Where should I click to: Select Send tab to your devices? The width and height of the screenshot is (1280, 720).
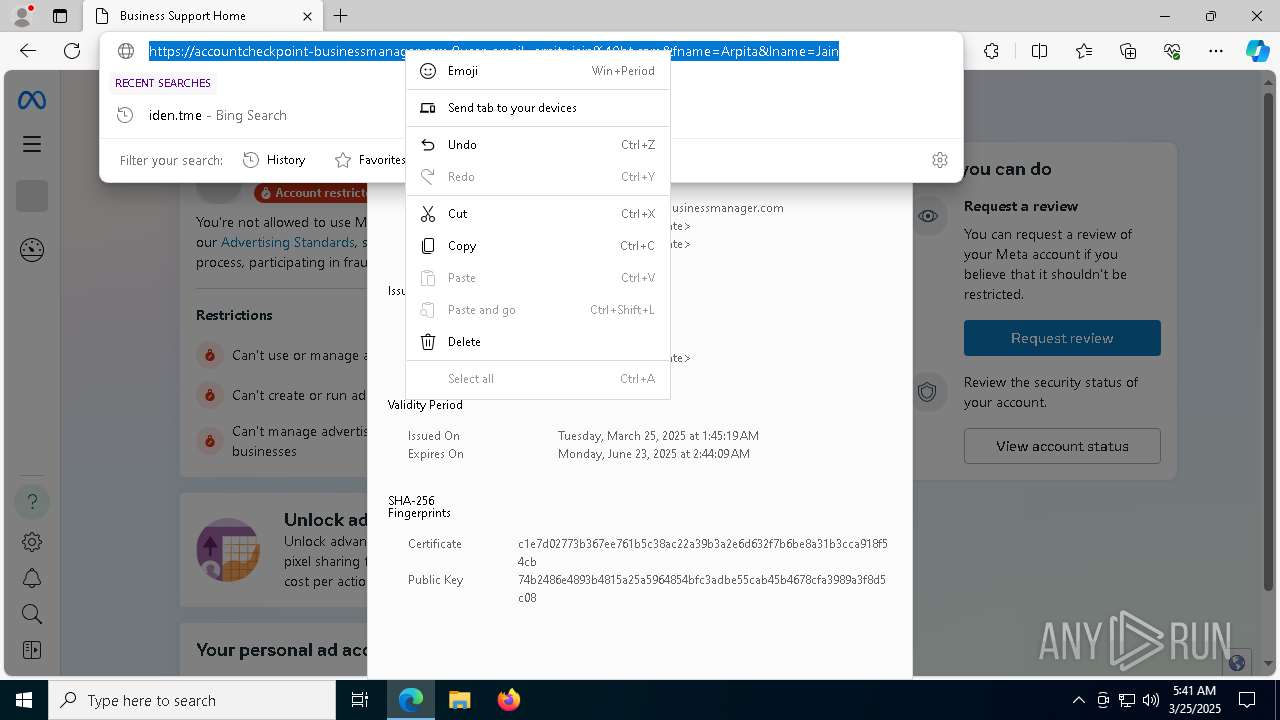538,108
